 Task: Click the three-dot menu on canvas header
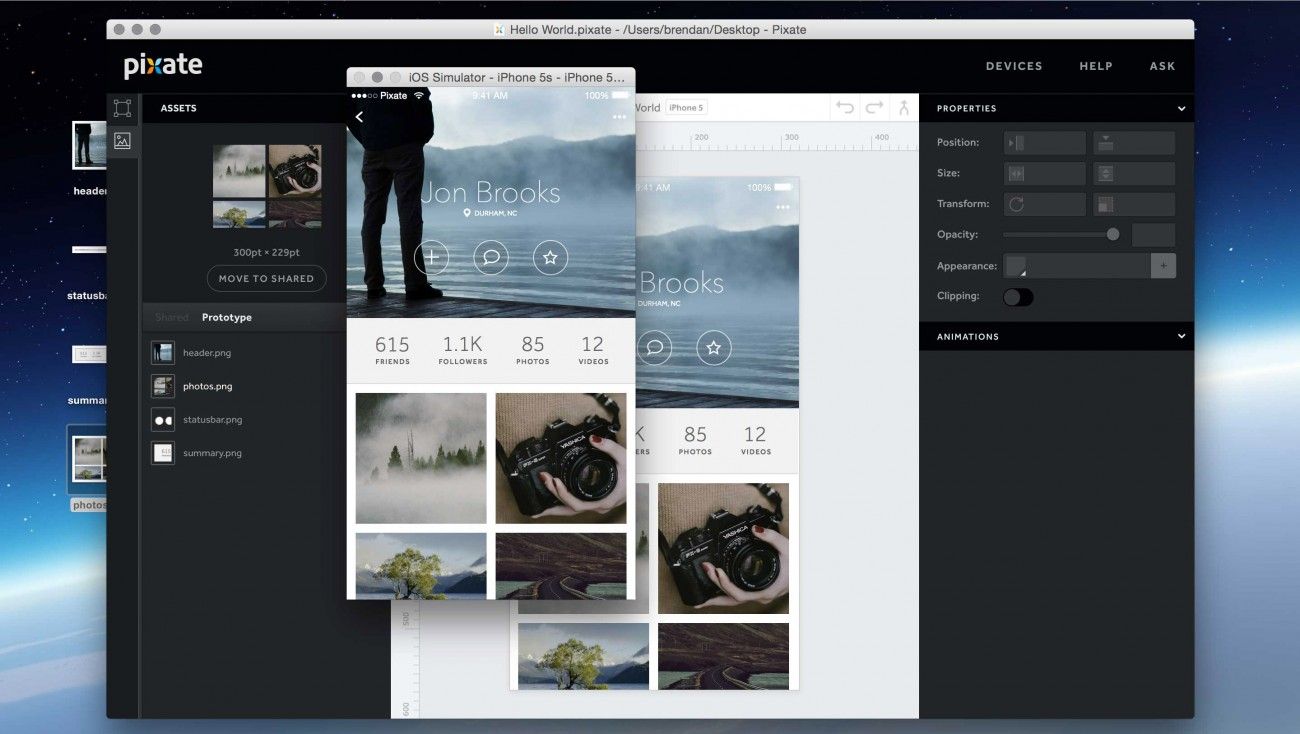pyautogui.click(x=782, y=207)
